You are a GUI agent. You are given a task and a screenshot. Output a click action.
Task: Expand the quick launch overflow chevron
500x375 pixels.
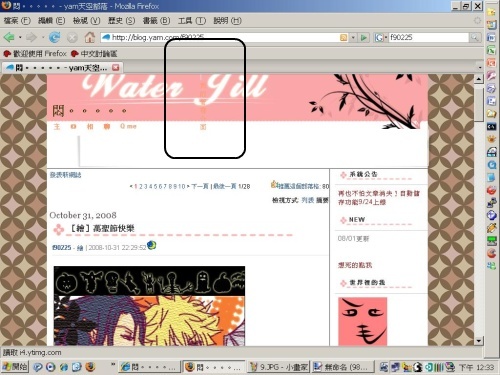(x=113, y=365)
